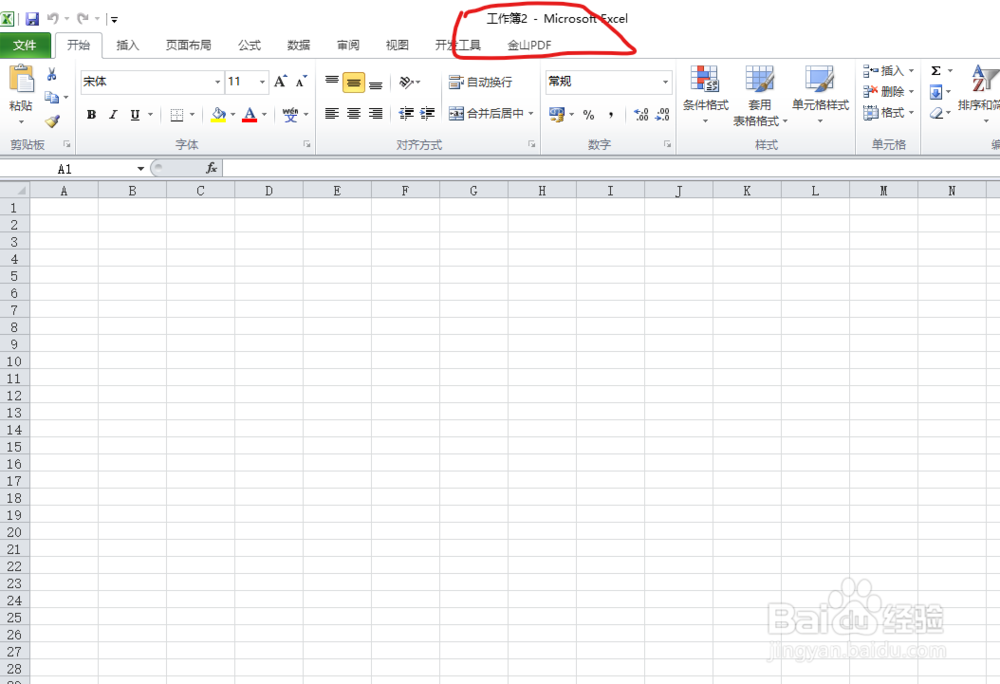Click the Copy icon
1000x684 pixels.
pos(52,98)
